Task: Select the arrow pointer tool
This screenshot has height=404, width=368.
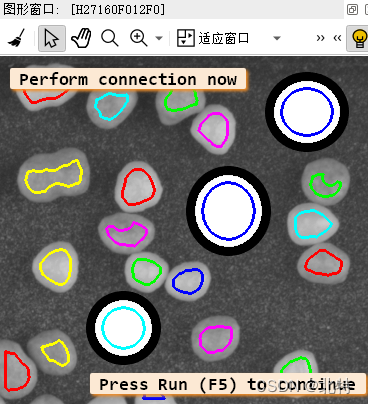Action: click(52, 38)
